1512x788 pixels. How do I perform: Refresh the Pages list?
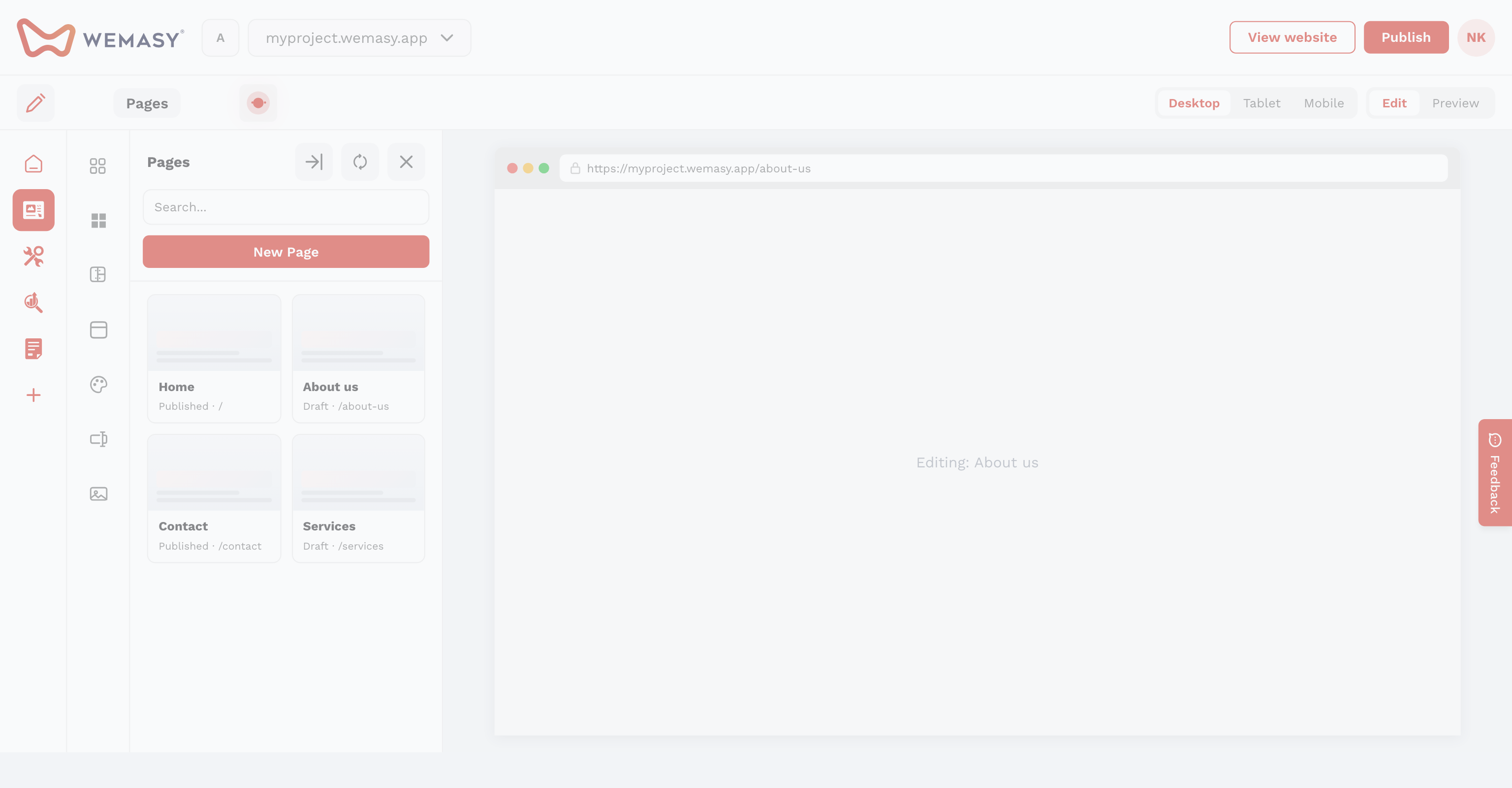[x=360, y=162]
